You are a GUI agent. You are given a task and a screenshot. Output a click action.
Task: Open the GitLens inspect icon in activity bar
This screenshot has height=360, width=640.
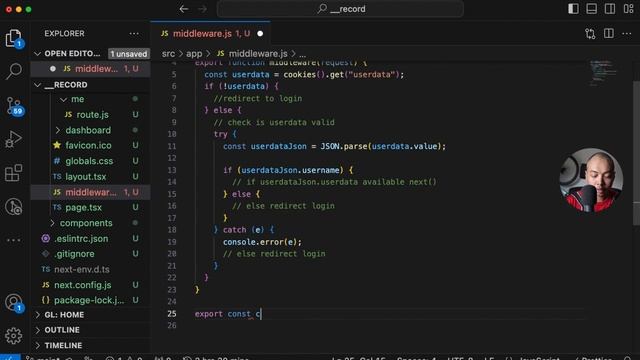(x=14, y=207)
